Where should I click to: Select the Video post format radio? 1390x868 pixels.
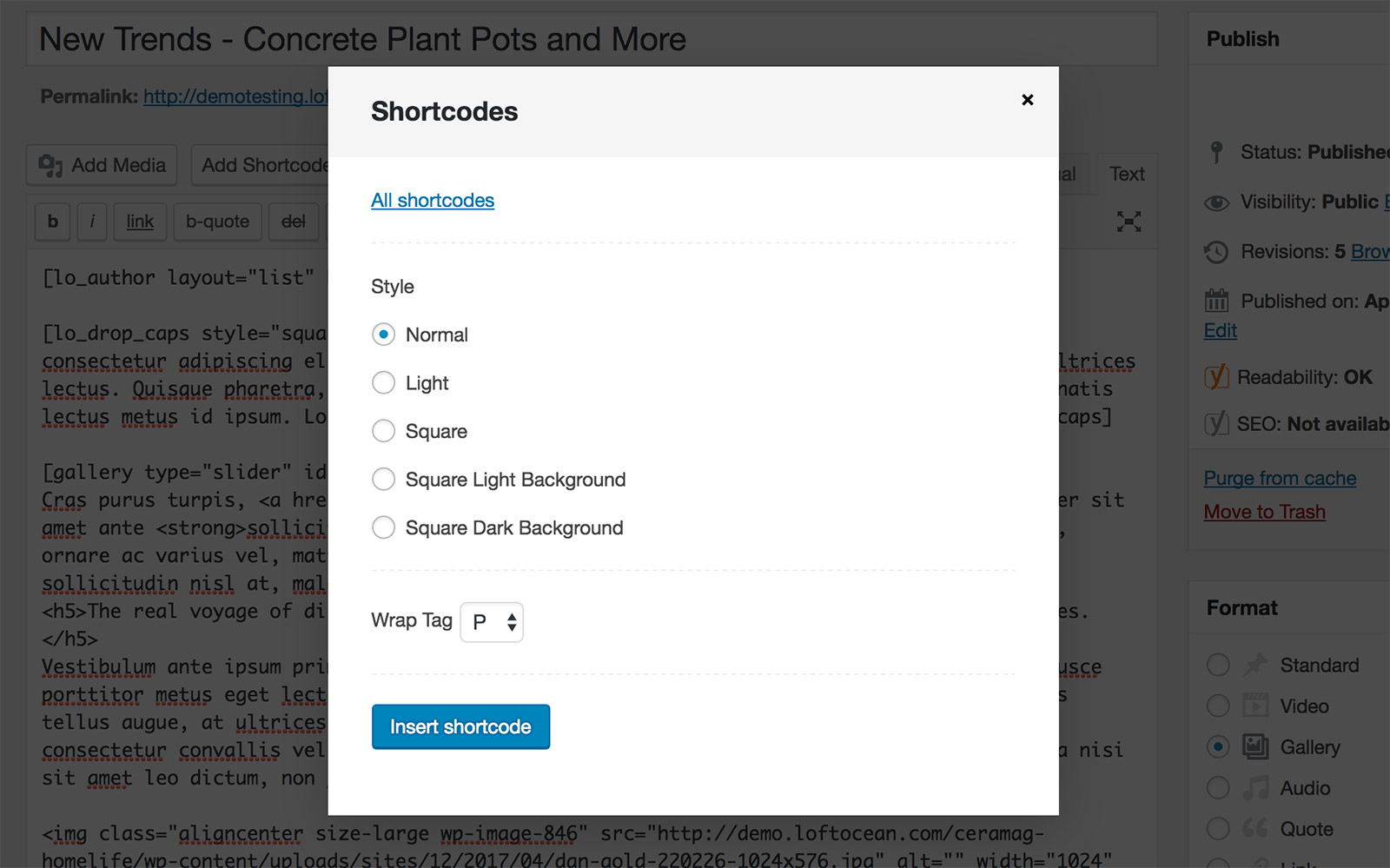[1218, 706]
